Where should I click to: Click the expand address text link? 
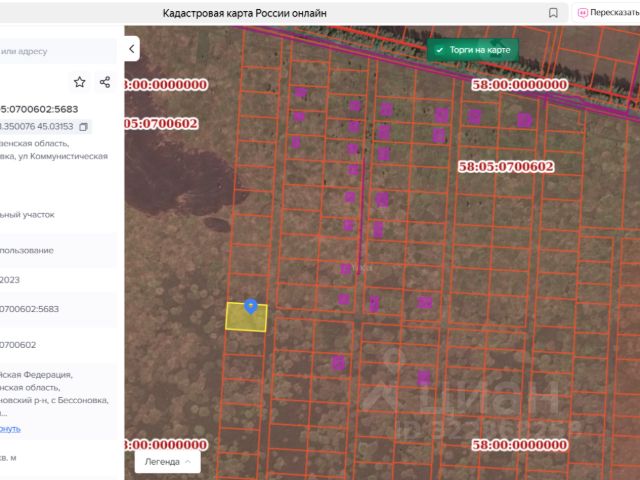(x=9, y=428)
